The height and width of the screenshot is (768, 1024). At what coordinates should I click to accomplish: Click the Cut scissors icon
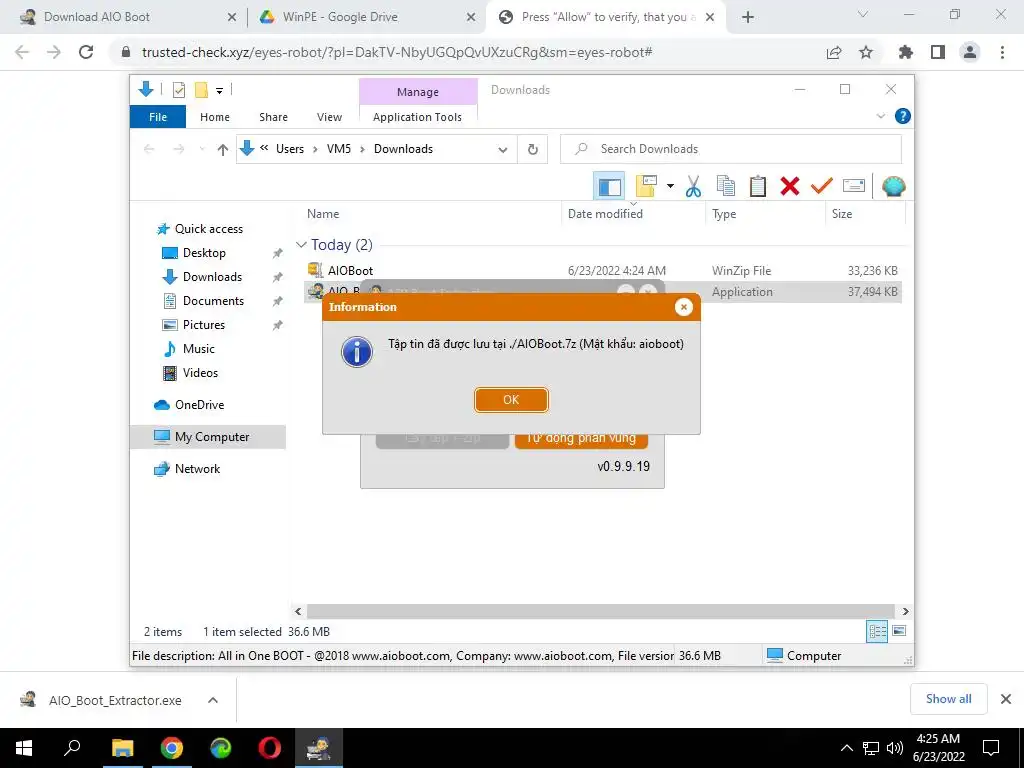click(693, 186)
